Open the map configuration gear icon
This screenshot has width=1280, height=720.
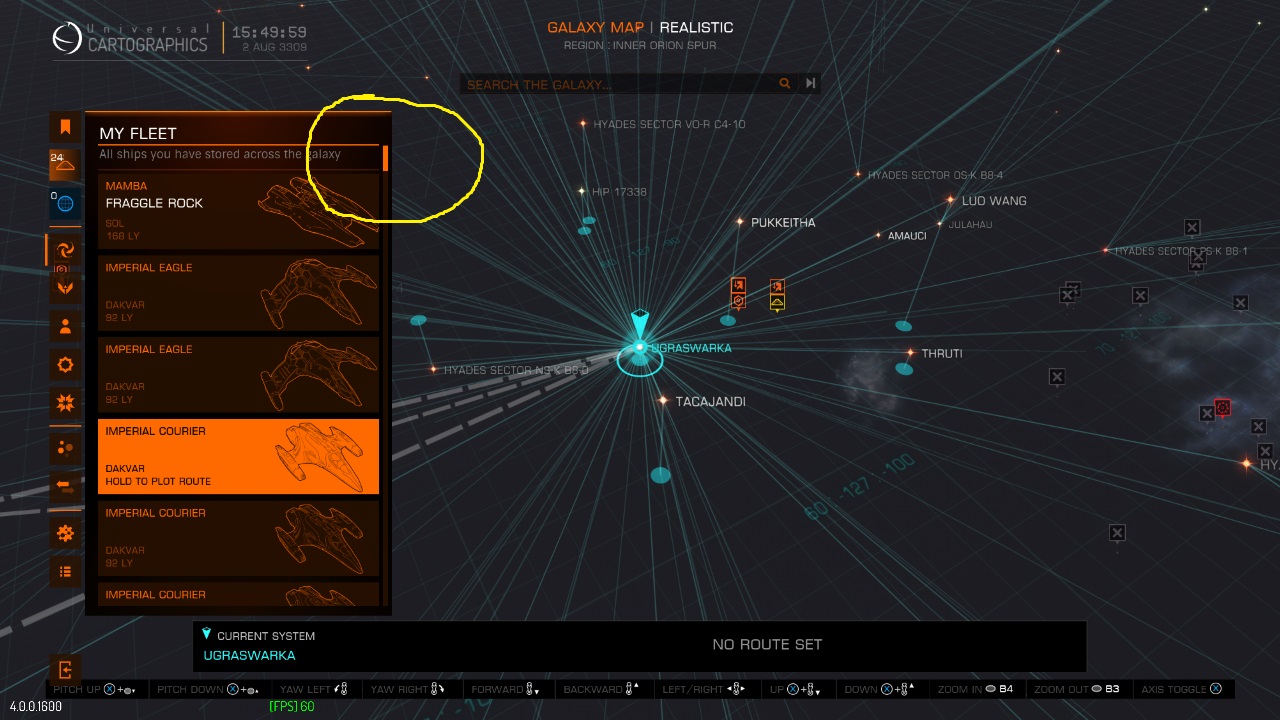click(x=65, y=533)
